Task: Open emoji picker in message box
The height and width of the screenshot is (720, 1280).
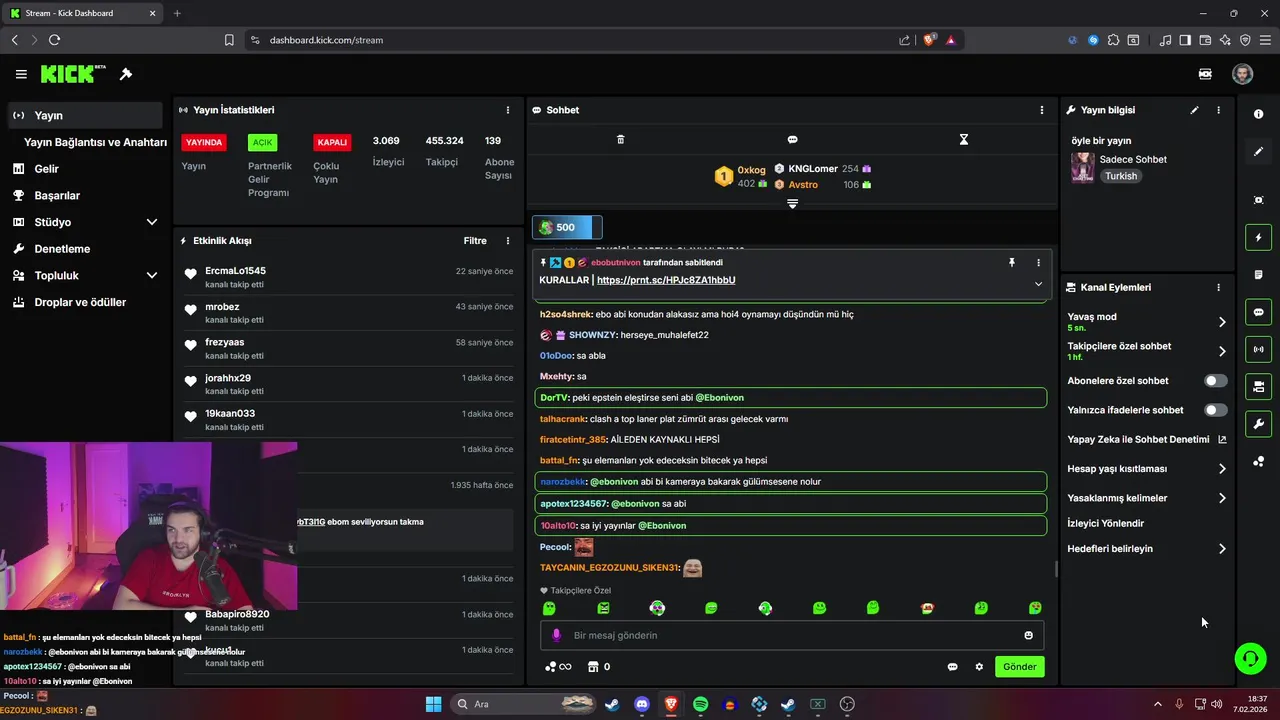Action: coord(1028,635)
